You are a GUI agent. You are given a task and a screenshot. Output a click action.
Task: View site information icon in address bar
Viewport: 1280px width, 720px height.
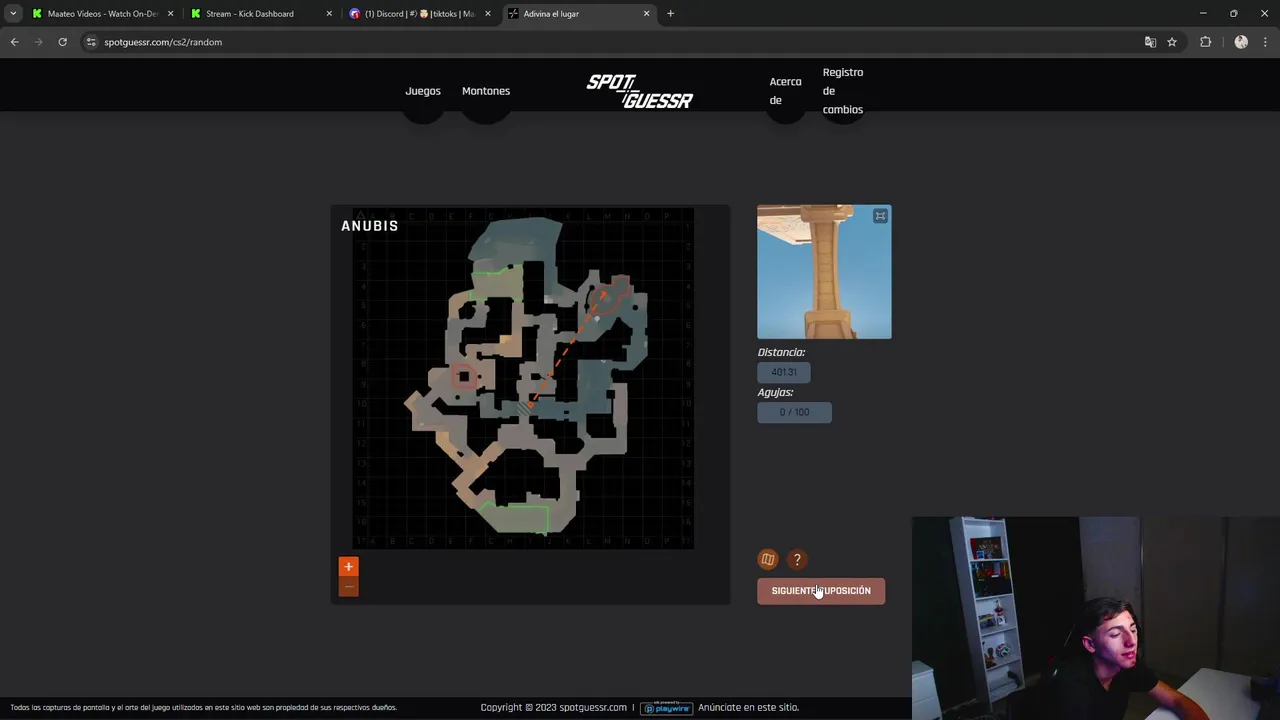(x=91, y=42)
